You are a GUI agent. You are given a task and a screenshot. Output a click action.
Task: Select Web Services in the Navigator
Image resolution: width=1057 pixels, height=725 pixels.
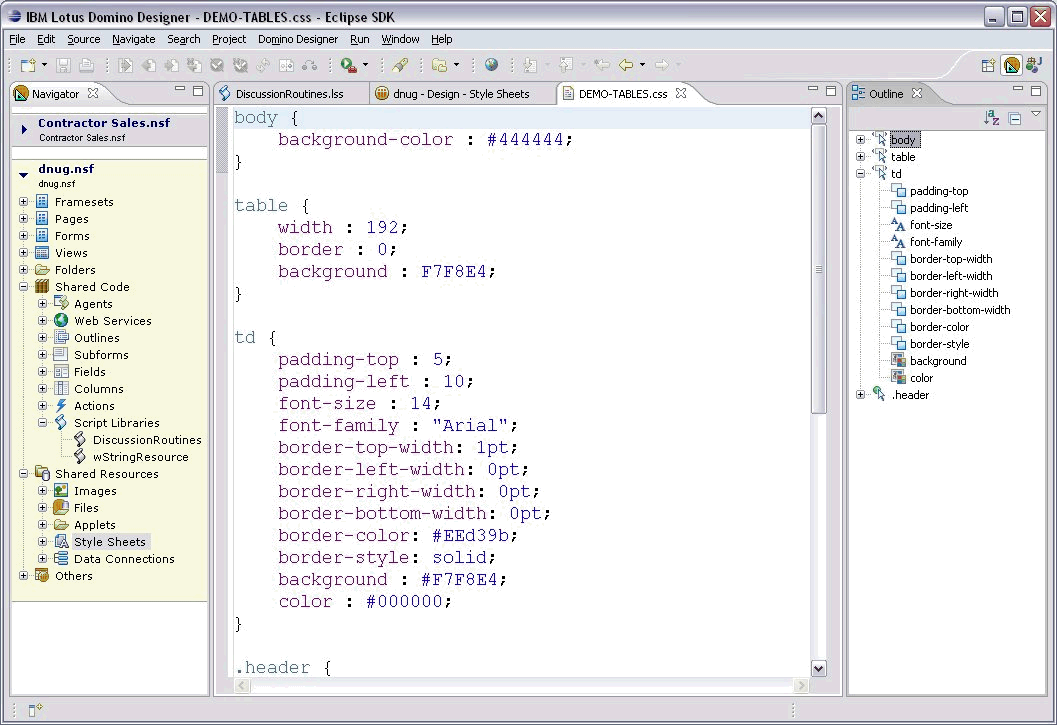[x=113, y=320]
